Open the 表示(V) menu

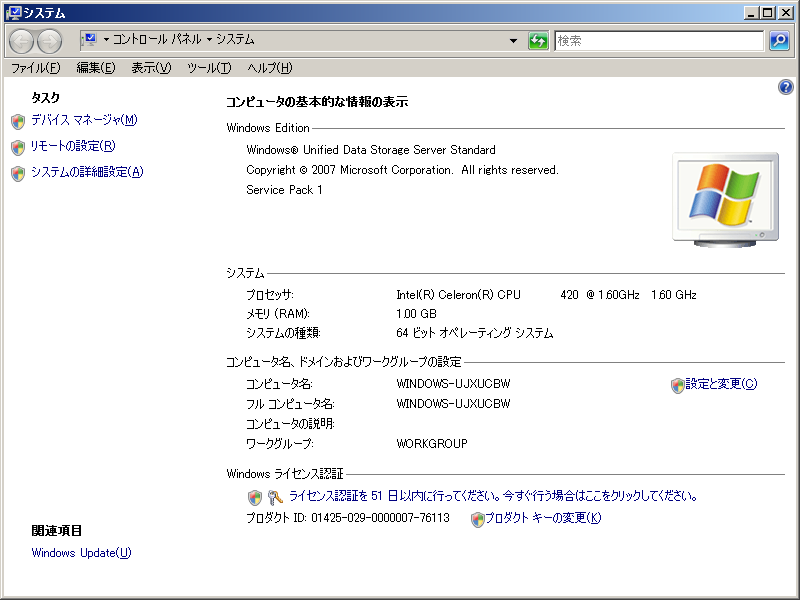coord(151,68)
